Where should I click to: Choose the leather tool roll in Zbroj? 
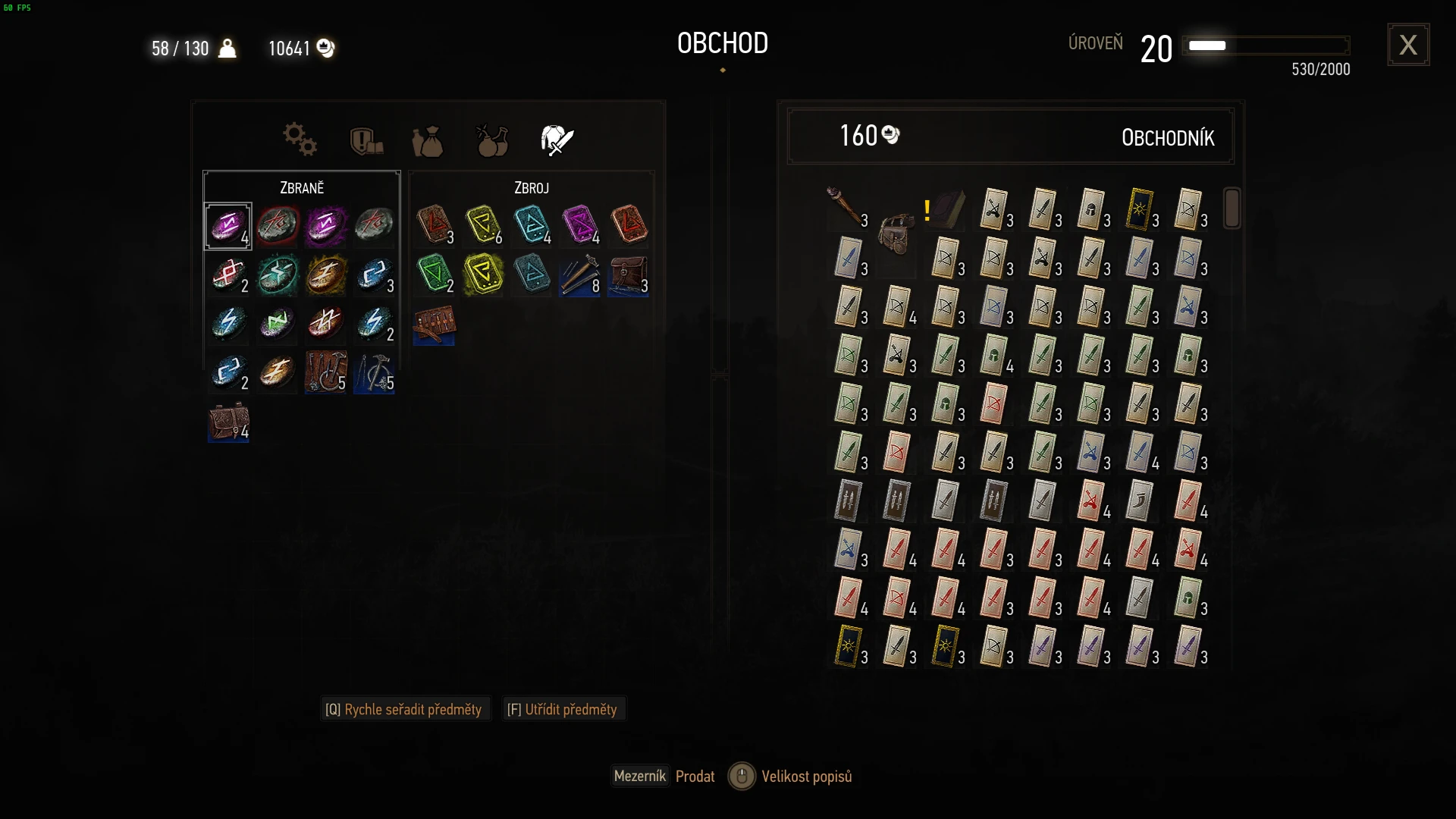pyautogui.click(x=434, y=325)
